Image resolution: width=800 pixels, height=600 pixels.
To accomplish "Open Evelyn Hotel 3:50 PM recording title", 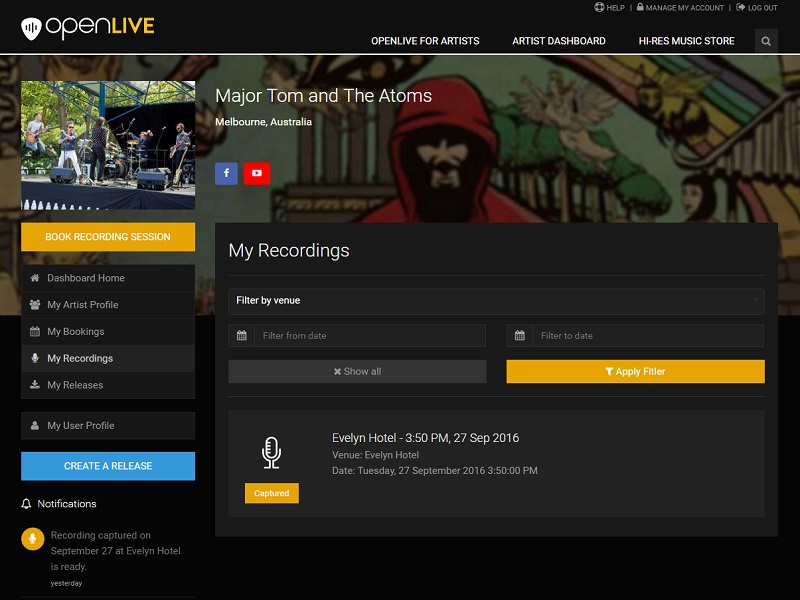I will click(x=426, y=438).
